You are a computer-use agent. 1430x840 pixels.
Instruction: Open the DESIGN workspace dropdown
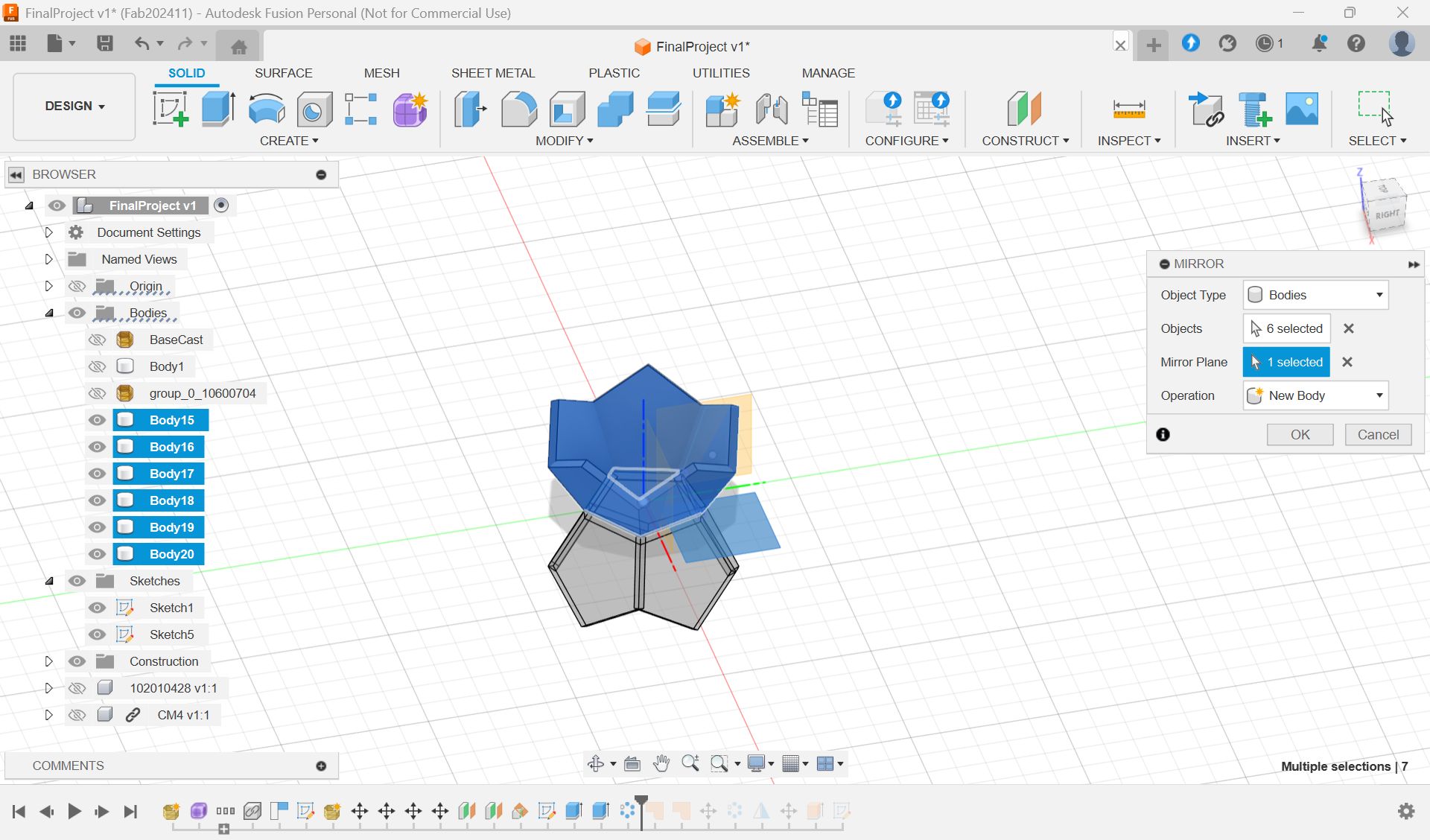click(x=74, y=106)
